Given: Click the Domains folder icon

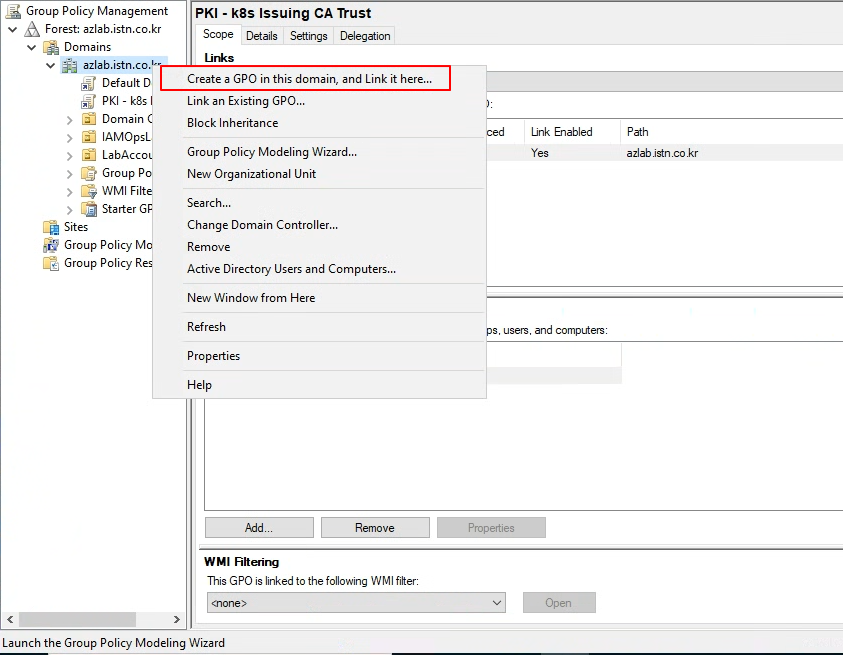Looking at the screenshot, I should [x=51, y=47].
